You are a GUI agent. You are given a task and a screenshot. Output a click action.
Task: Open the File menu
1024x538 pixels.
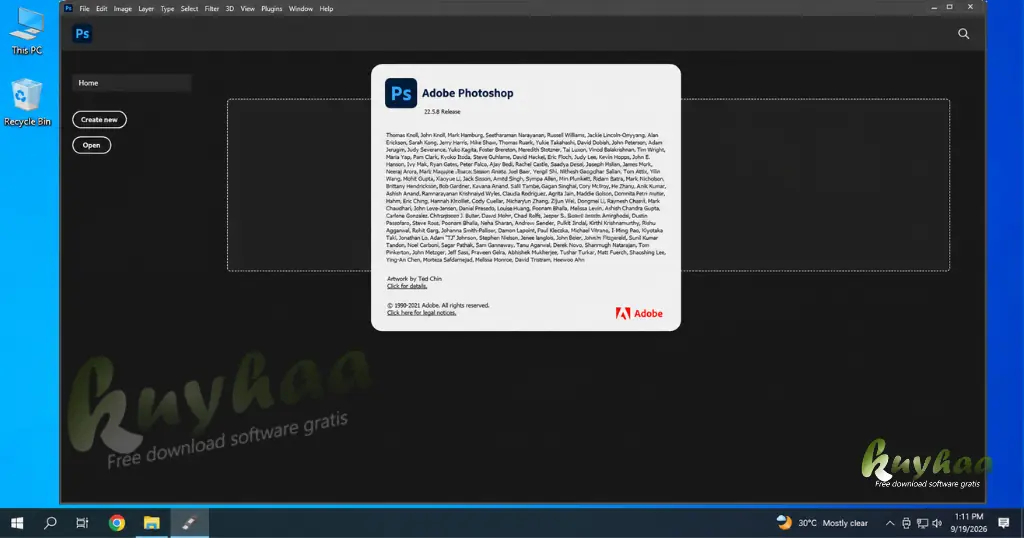click(84, 8)
